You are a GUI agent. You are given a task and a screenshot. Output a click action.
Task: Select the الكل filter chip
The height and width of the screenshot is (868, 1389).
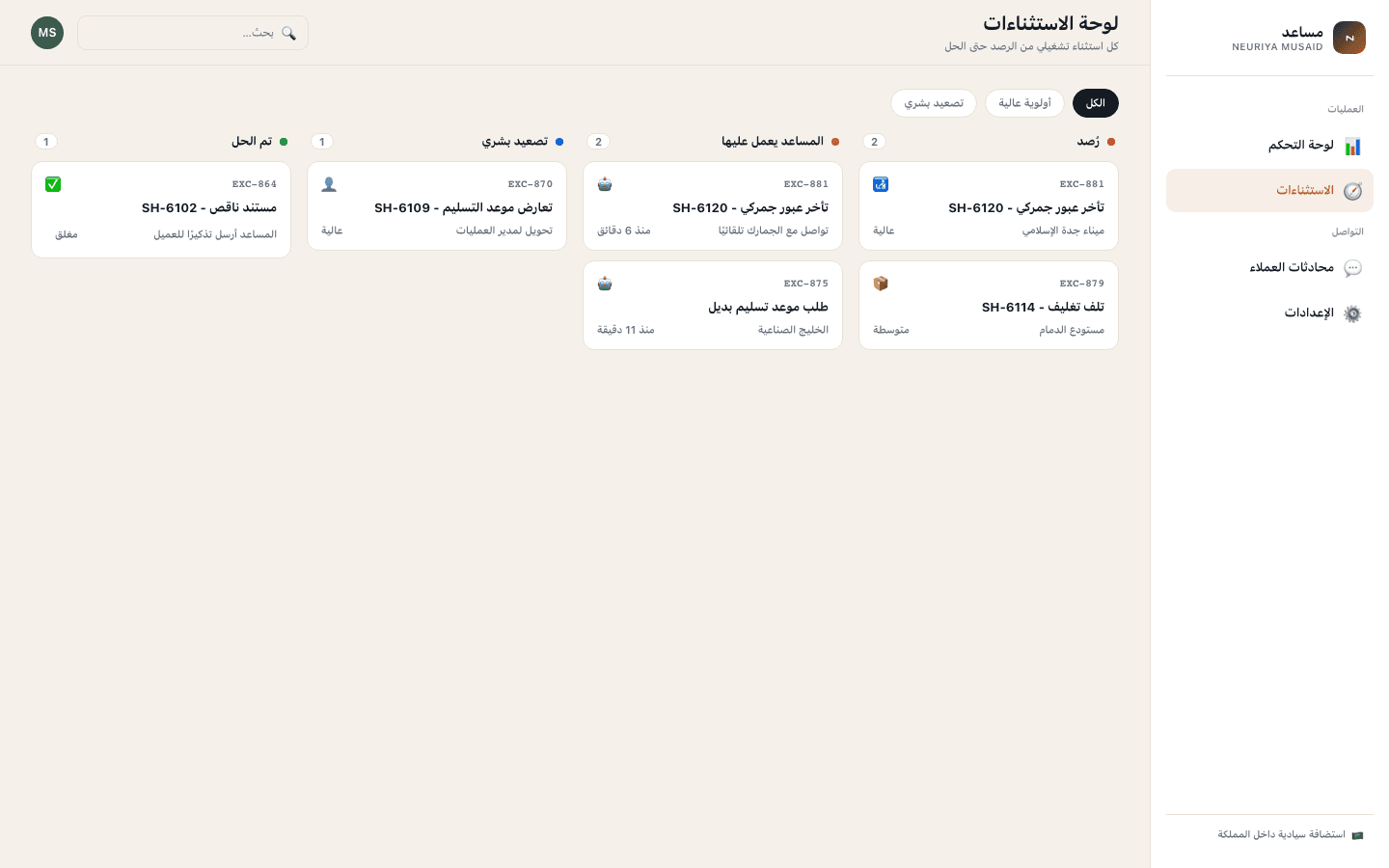[x=1096, y=103]
